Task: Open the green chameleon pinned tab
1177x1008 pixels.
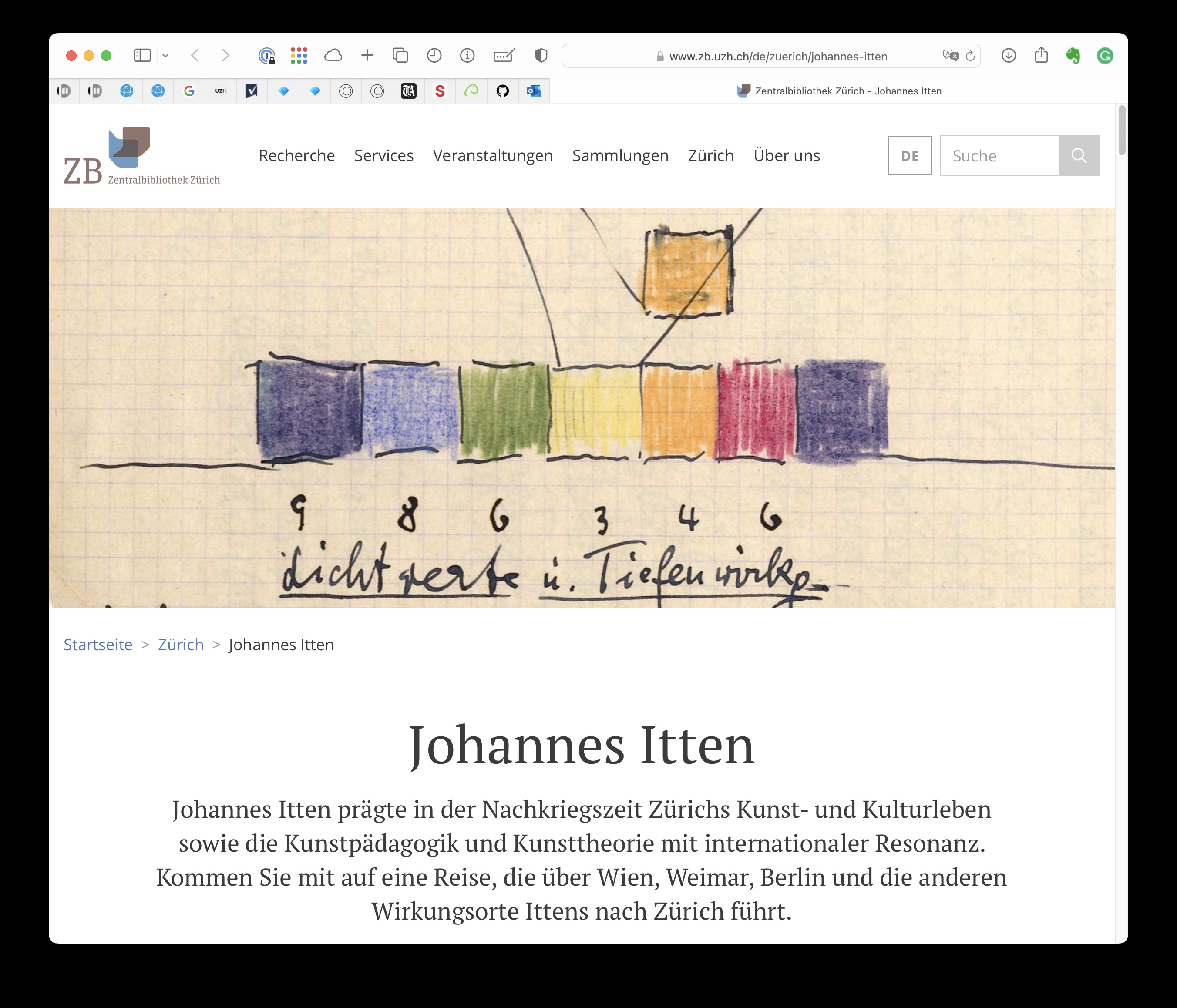Action: [471, 91]
